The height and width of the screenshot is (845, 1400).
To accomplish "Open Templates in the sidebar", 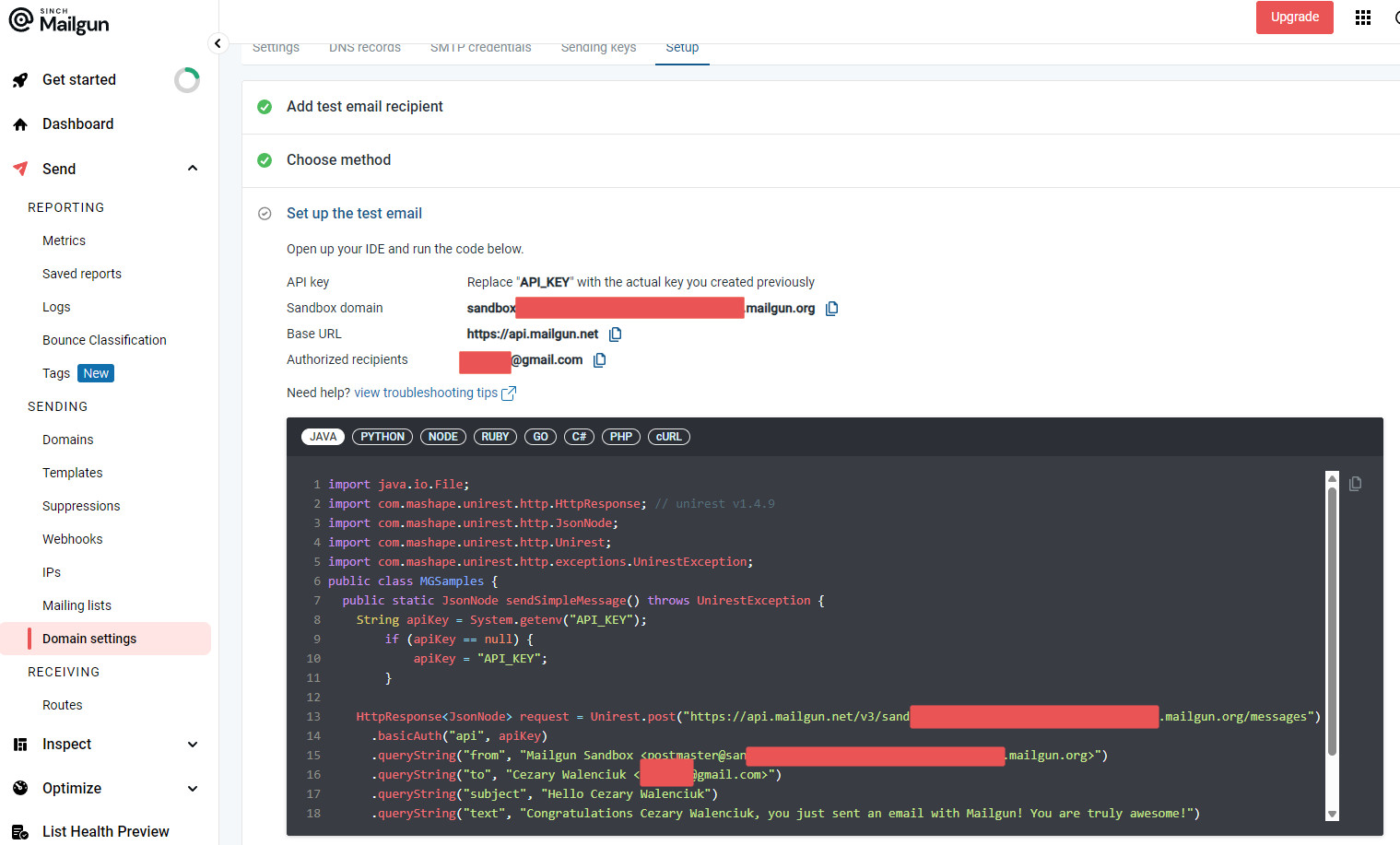I will tap(73, 473).
